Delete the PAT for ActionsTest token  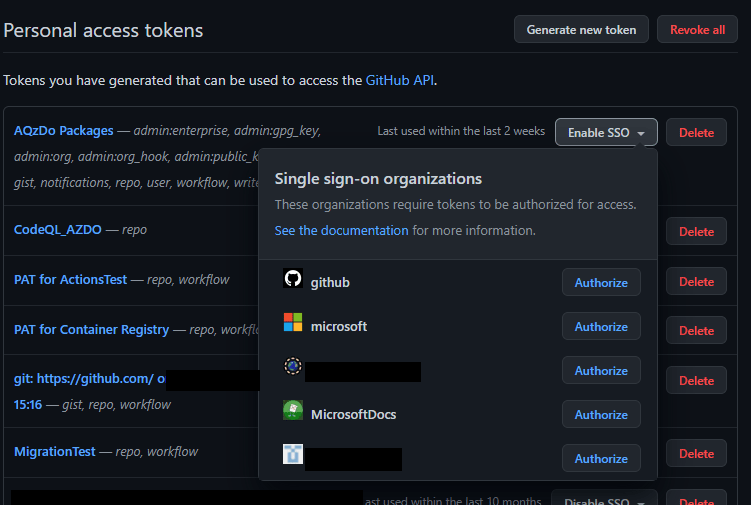coord(696,282)
